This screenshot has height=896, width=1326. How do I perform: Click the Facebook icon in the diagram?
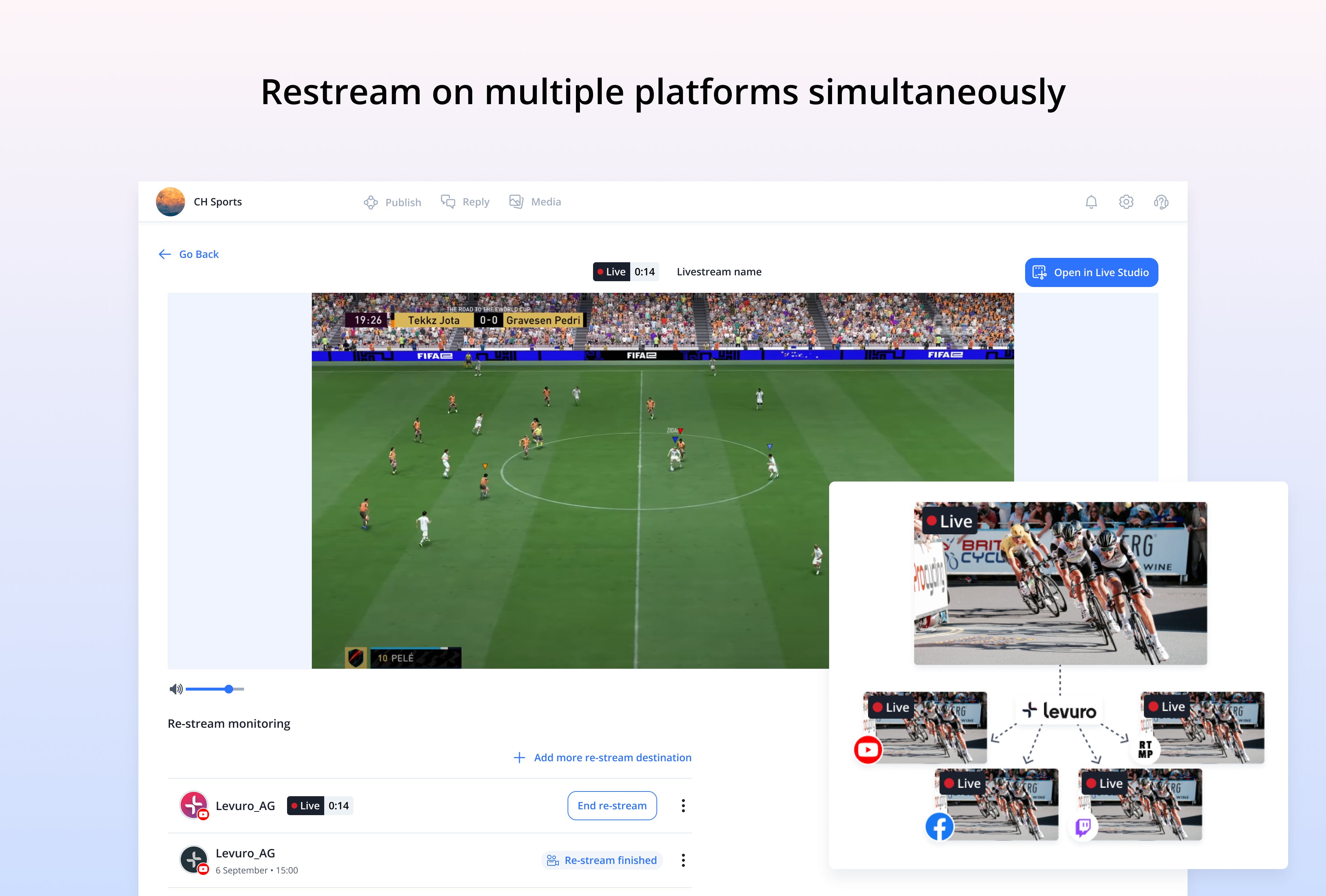click(x=939, y=826)
